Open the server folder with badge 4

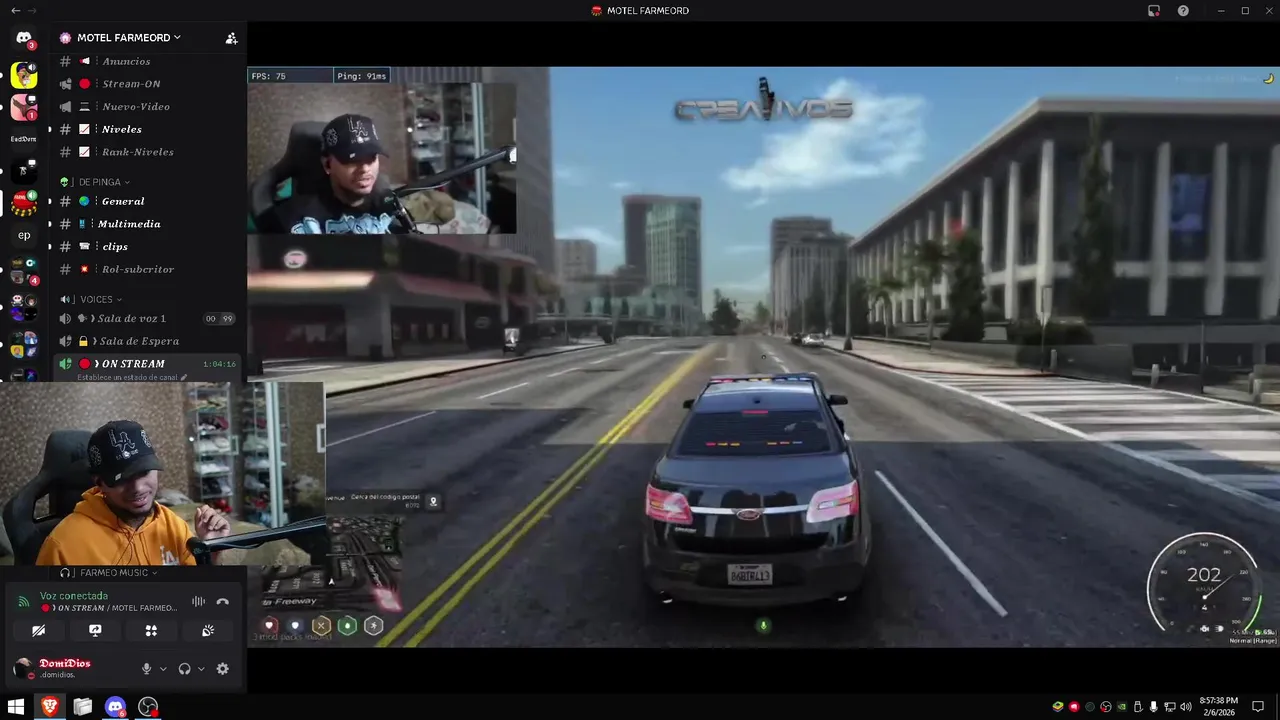[x=24, y=270]
